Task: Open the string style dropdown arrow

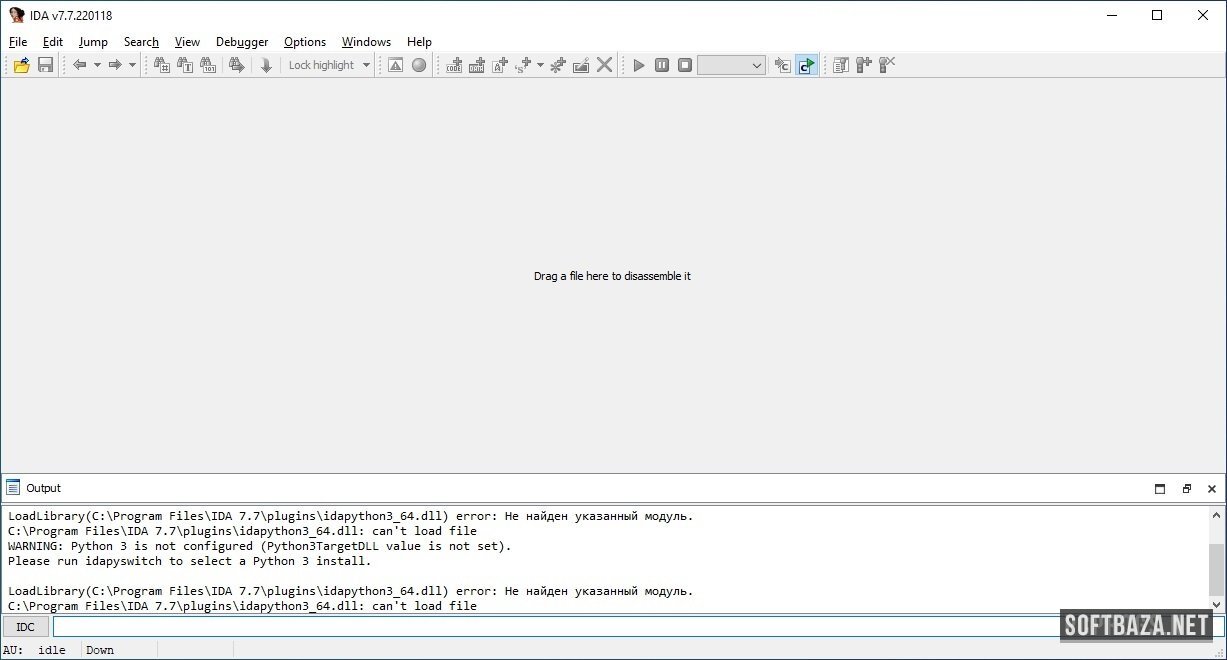Action: [540, 65]
